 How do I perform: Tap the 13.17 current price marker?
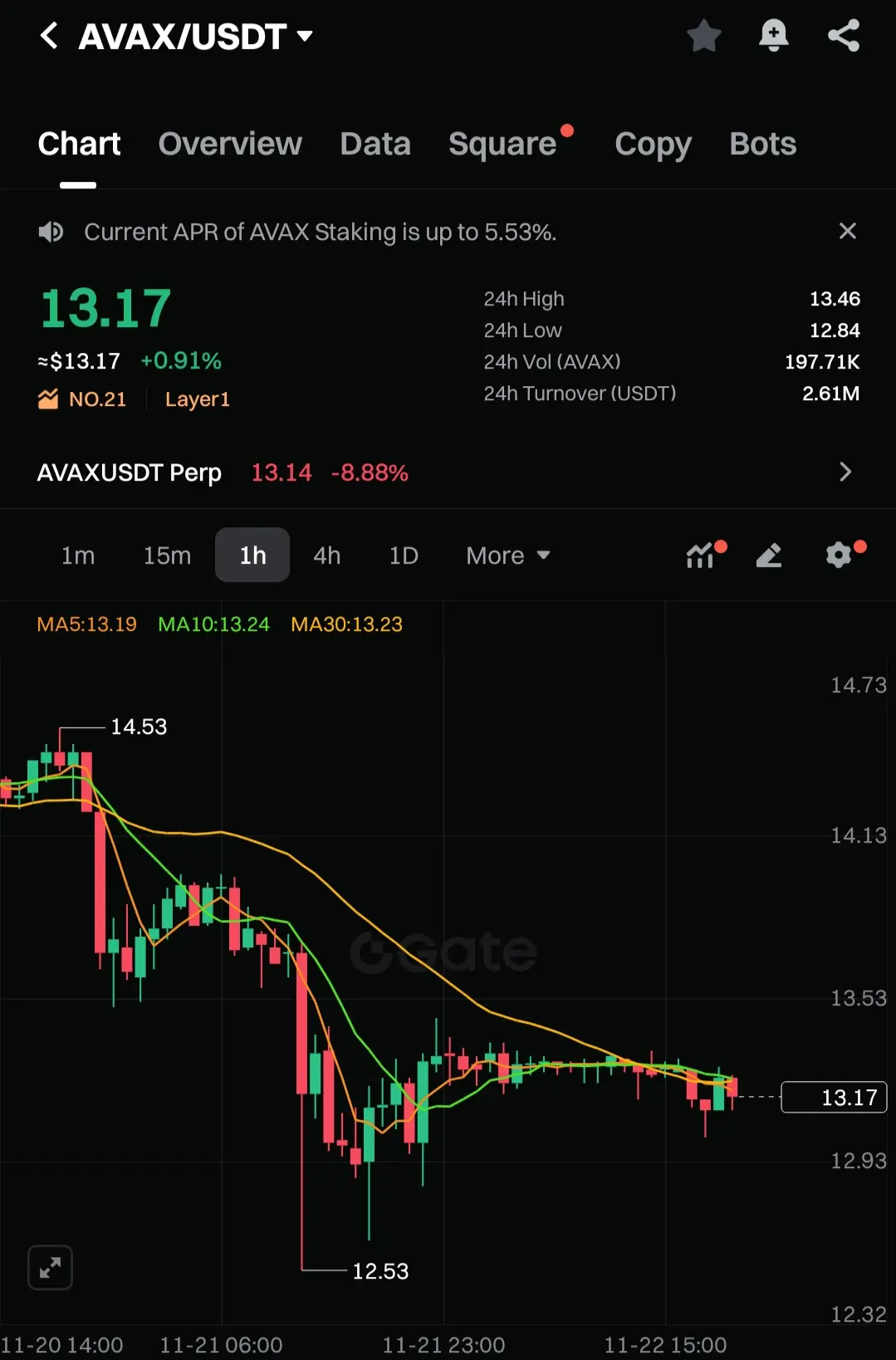point(835,1098)
